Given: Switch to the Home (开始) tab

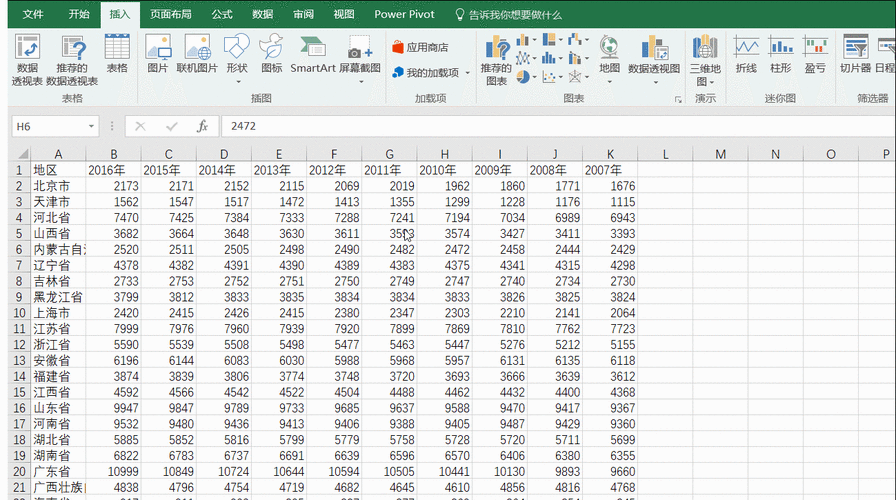Looking at the screenshot, I should pos(79,14).
